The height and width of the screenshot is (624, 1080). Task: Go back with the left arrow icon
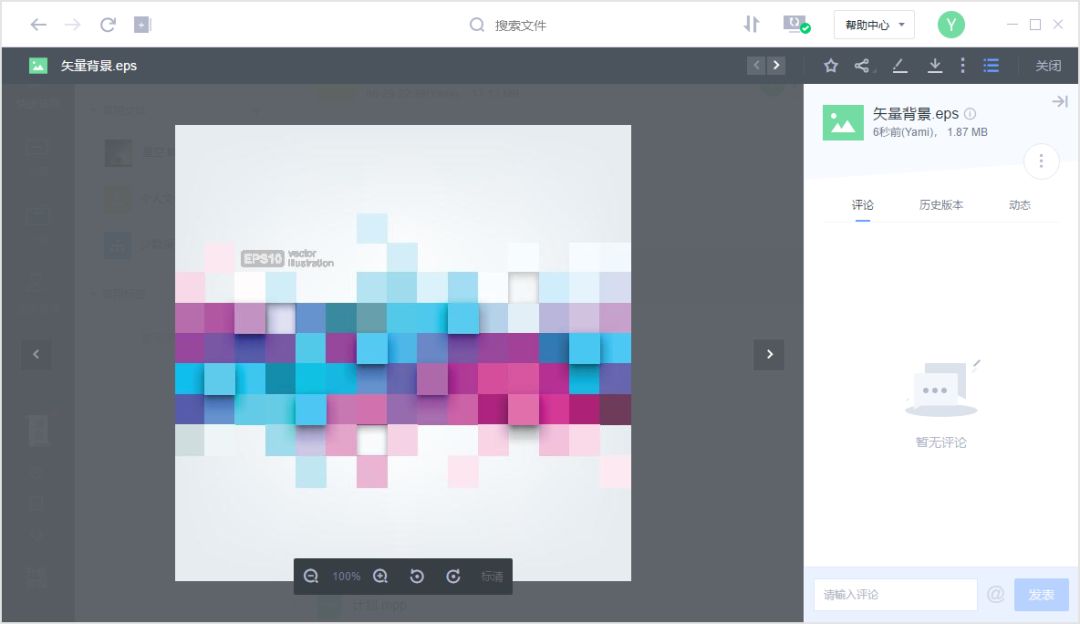[39, 25]
